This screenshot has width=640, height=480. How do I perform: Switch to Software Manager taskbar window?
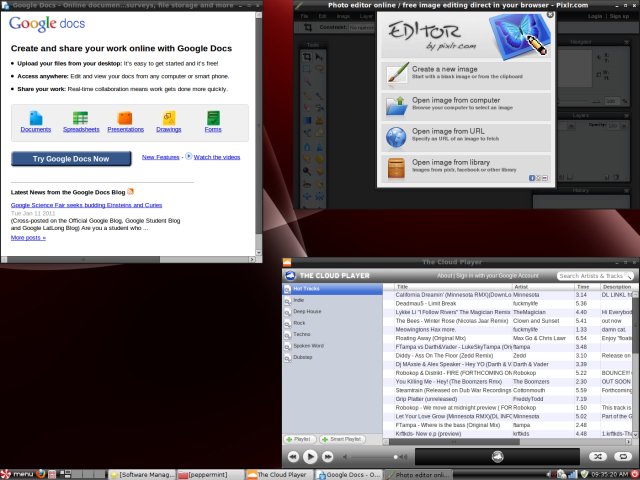(142, 475)
